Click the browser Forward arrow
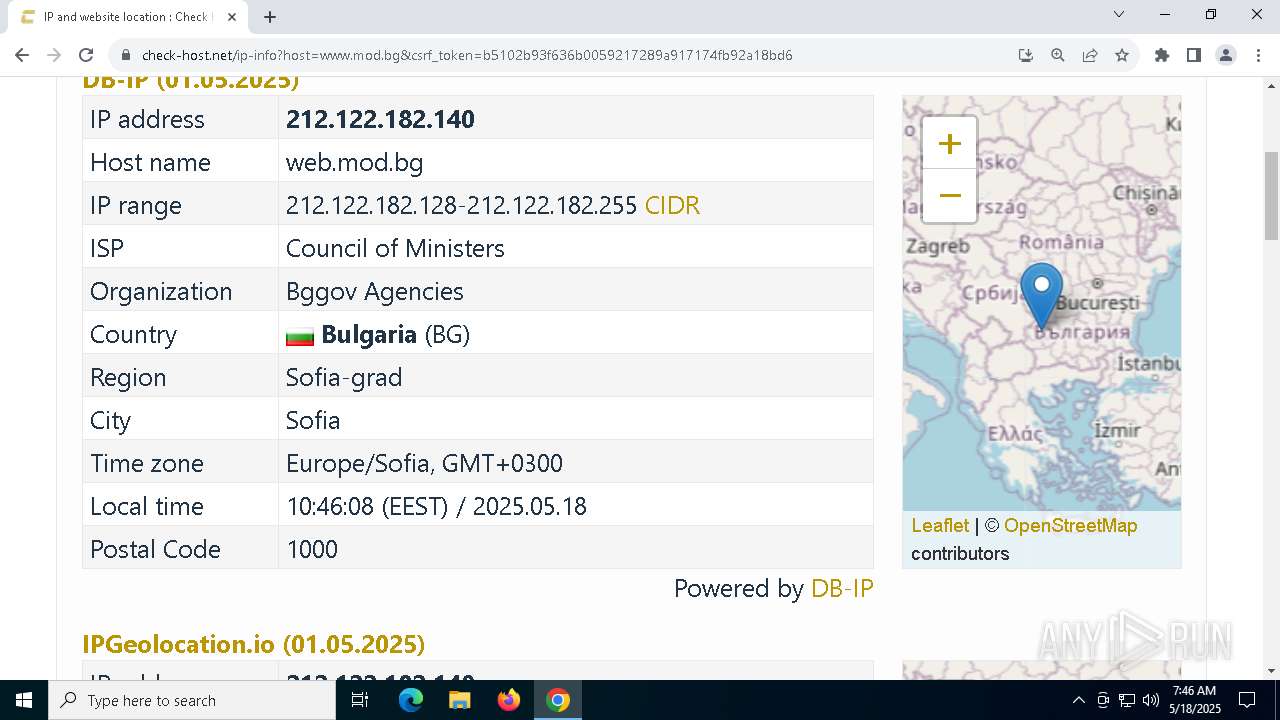The width and height of the screenshot is (1280, 720). click(x=54, y=55)
